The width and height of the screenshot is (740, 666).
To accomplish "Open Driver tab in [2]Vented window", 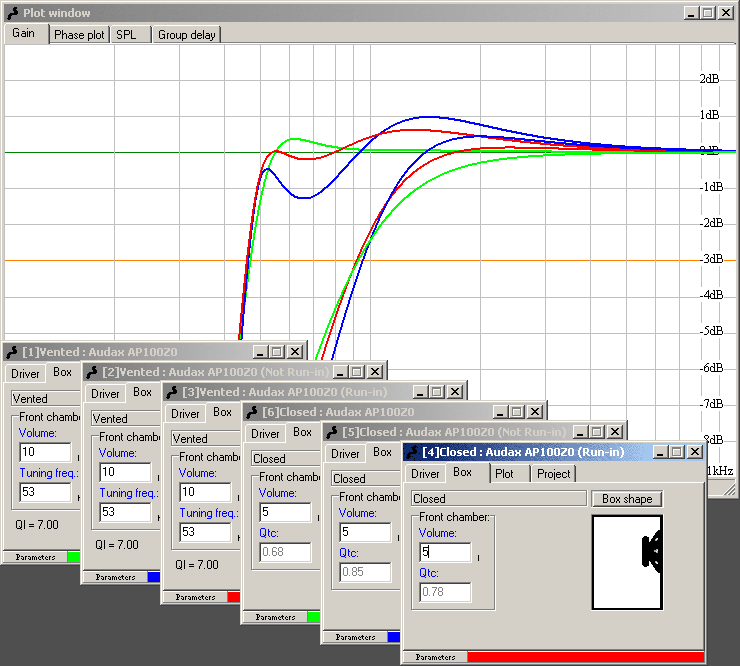I will (x=105, y=394).
